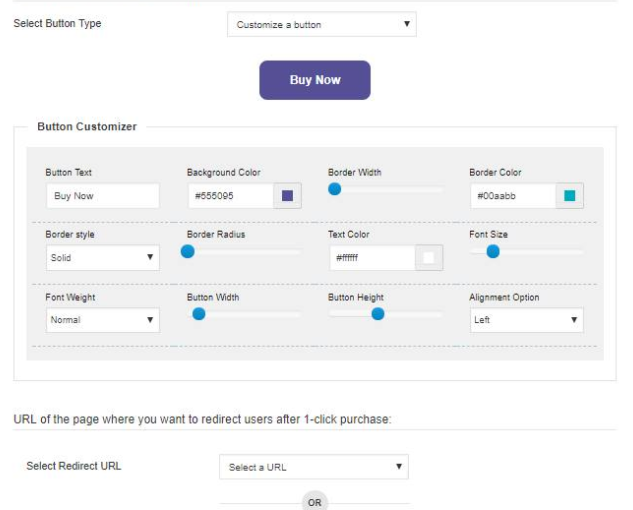Open the Select Redirect URL dropdown

click(x=313, y=467)
